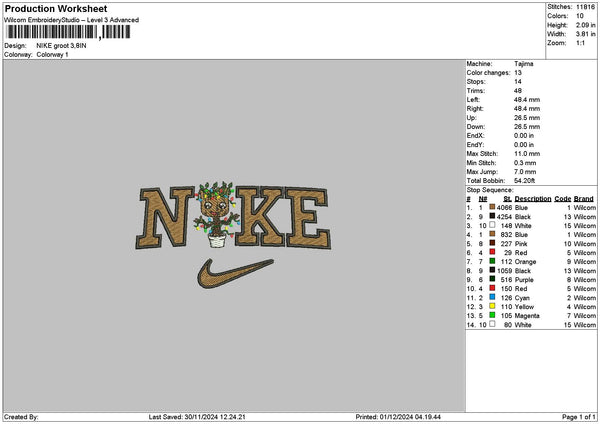The image size is (600, 424).
Task: Click the Yellow description in row 12
Action: 524,307
